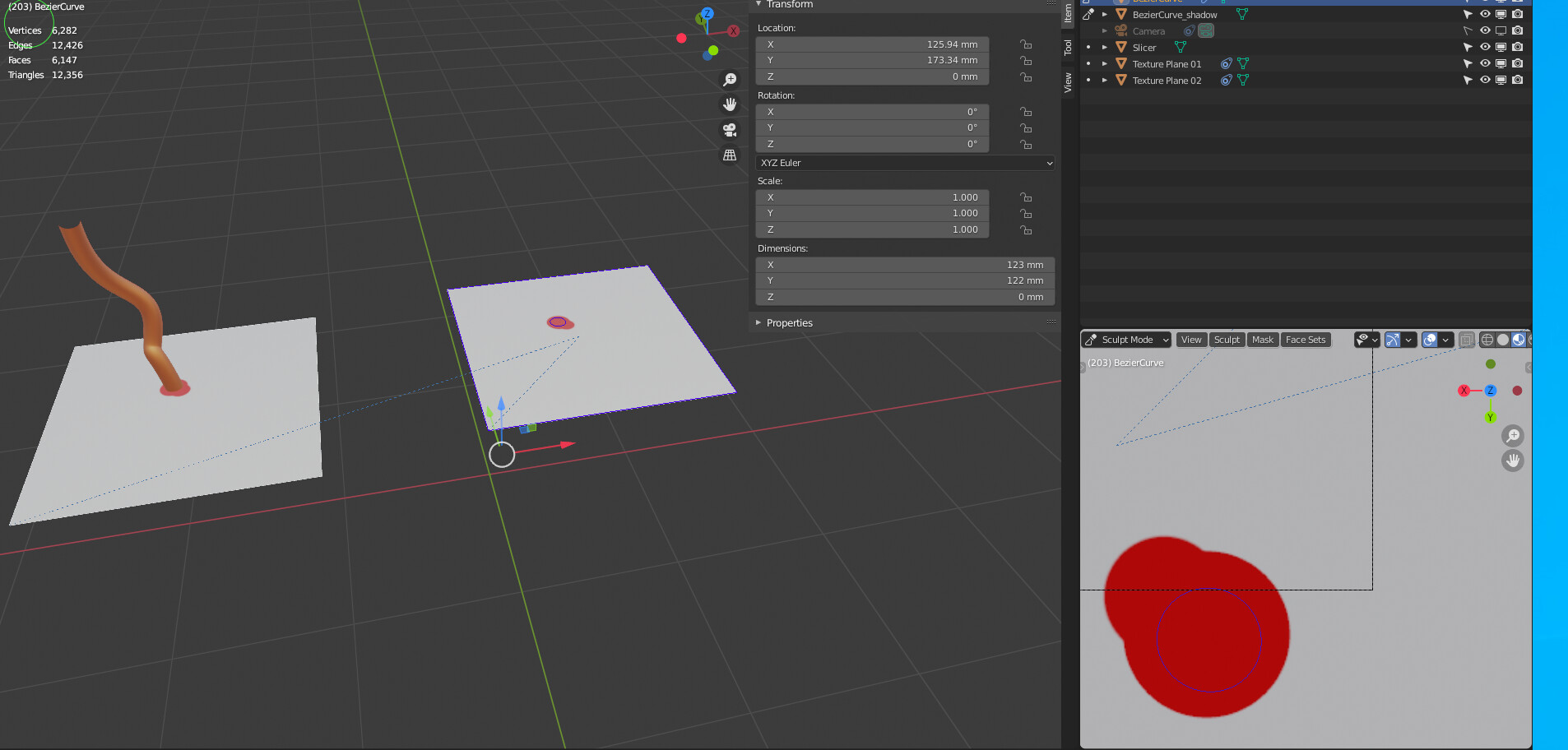Select wireframe viewport shading in sculpt viewport

[1487, 340]
